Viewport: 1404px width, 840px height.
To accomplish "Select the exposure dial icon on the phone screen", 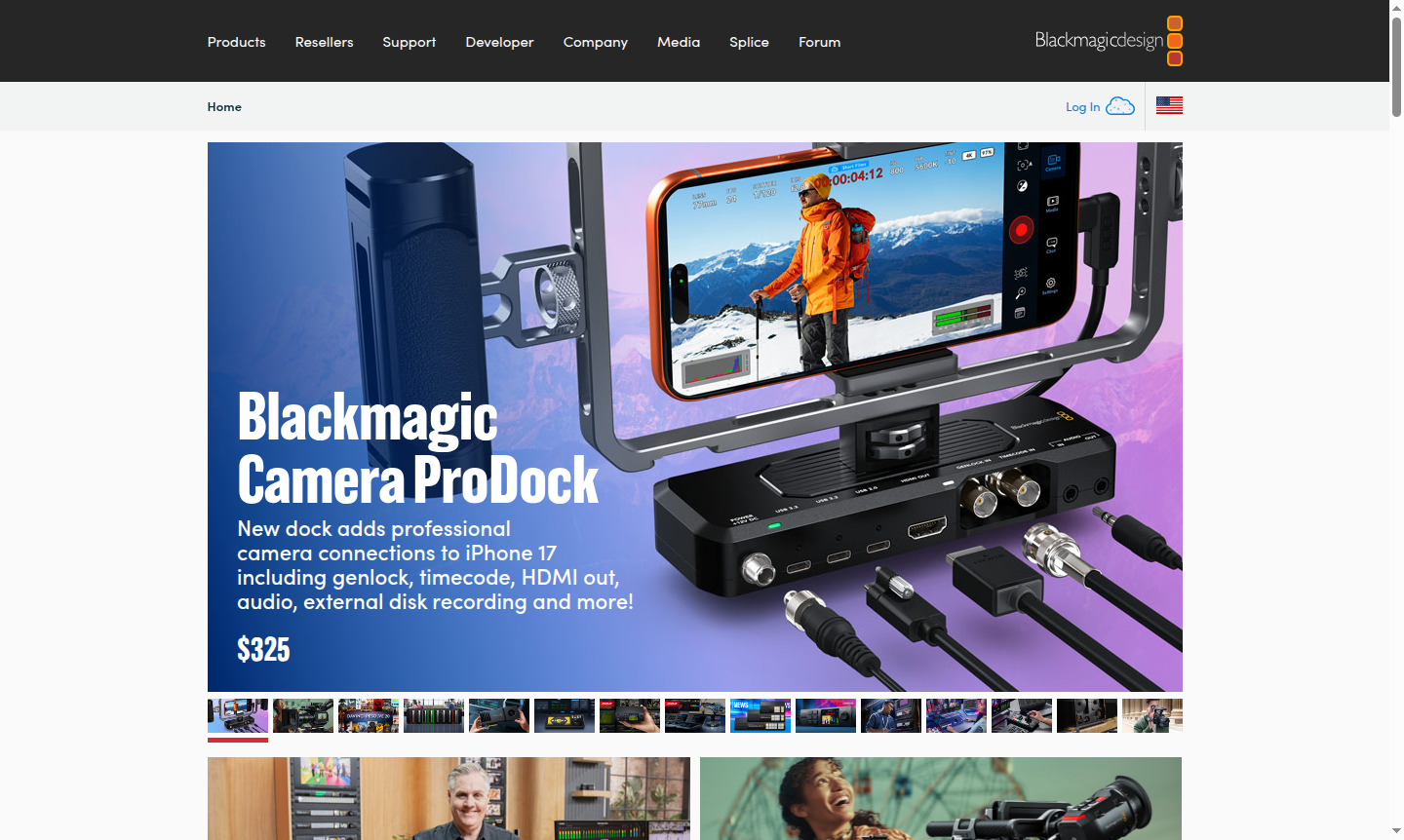I will click(x=1022, y=185).
